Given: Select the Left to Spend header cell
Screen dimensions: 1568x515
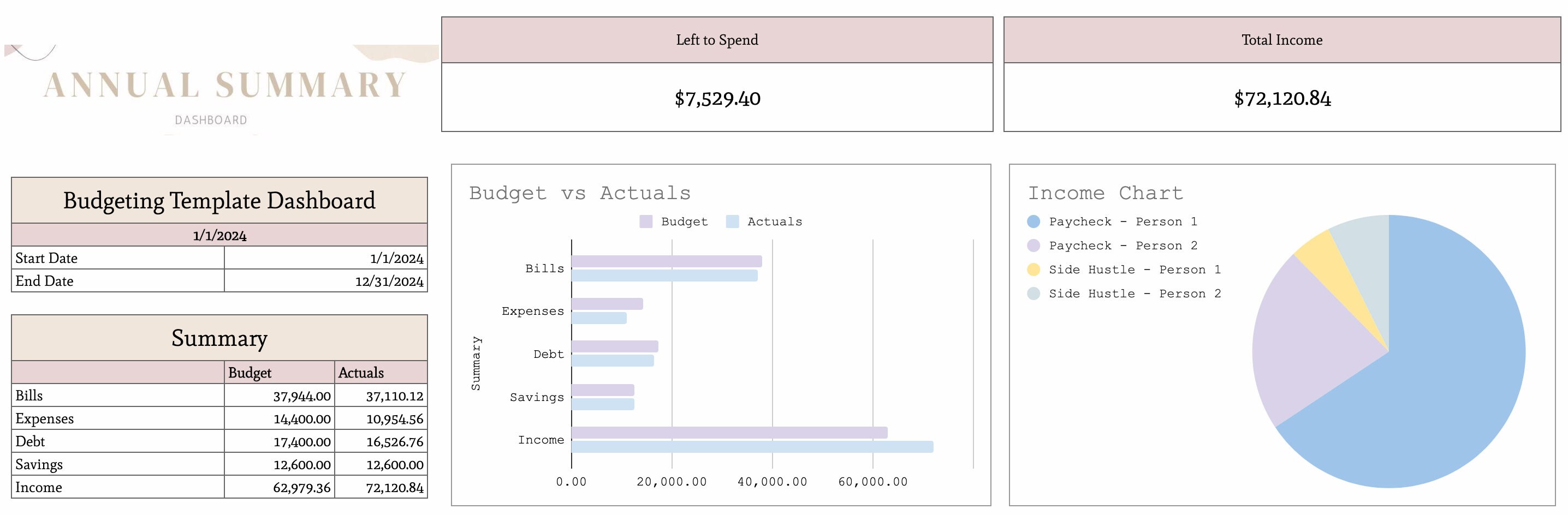Looking at the screenshot, I should [717, 40].
